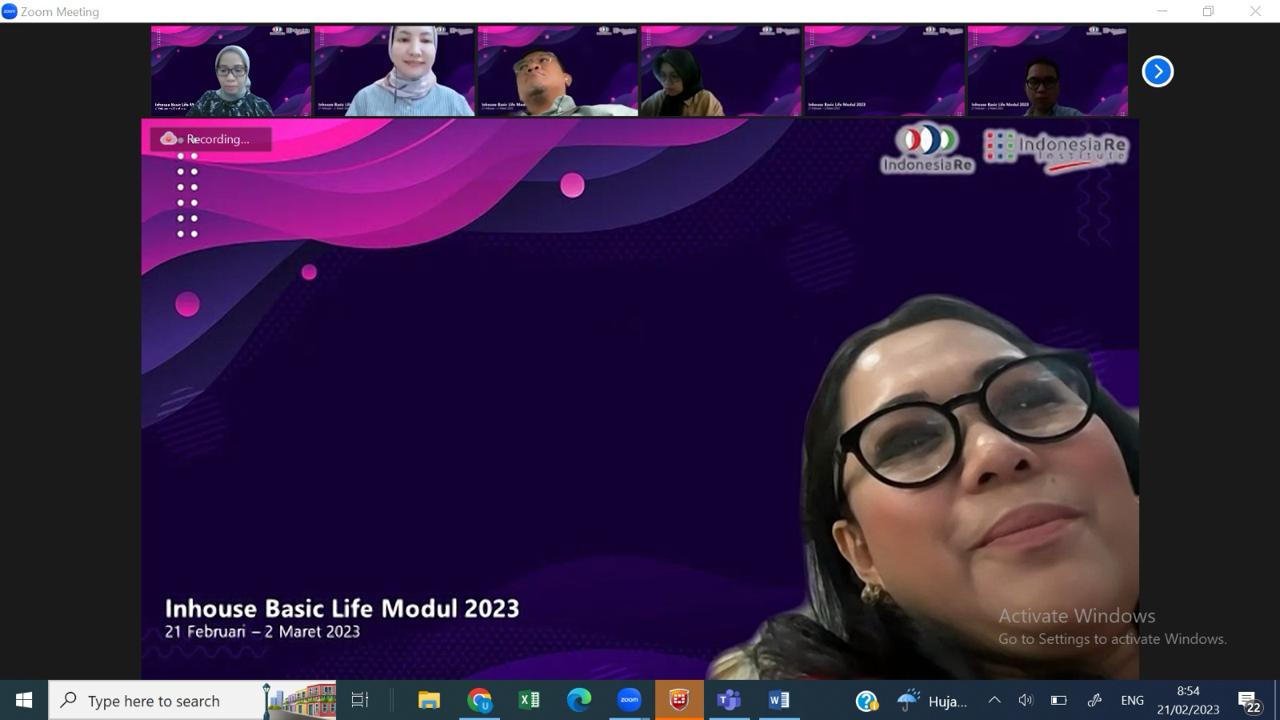Open the pen workspace tray icon
1280x720 pixels.
click(x=1094, y=700)
